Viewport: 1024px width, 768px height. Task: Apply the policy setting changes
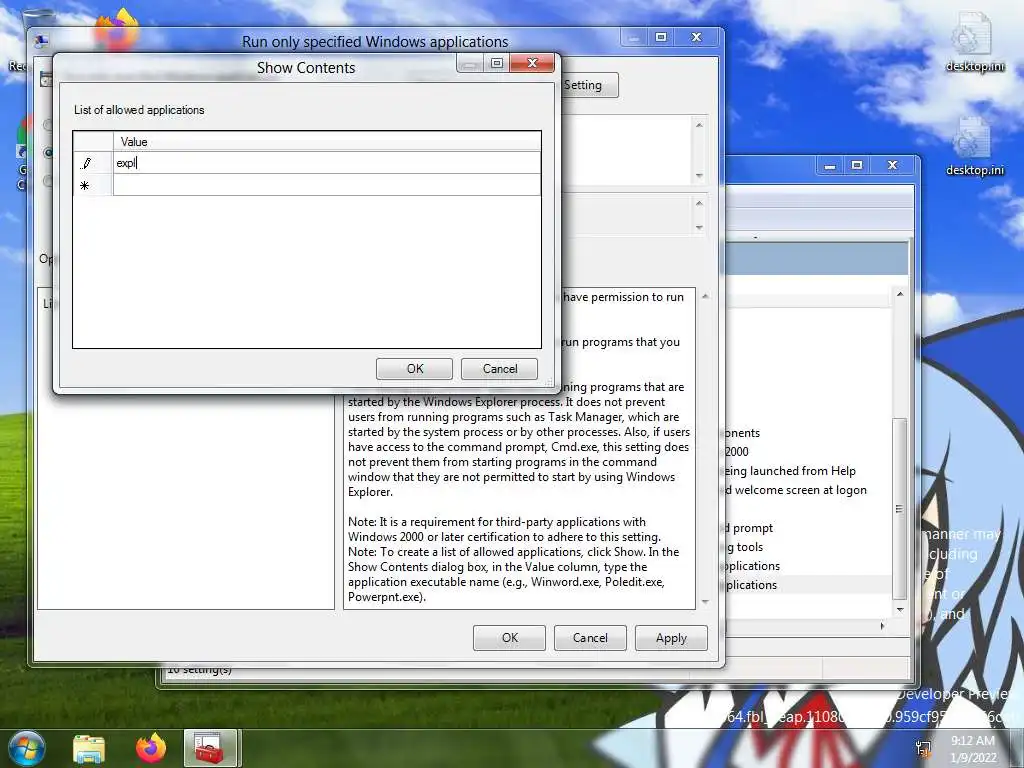click(671, 638)
